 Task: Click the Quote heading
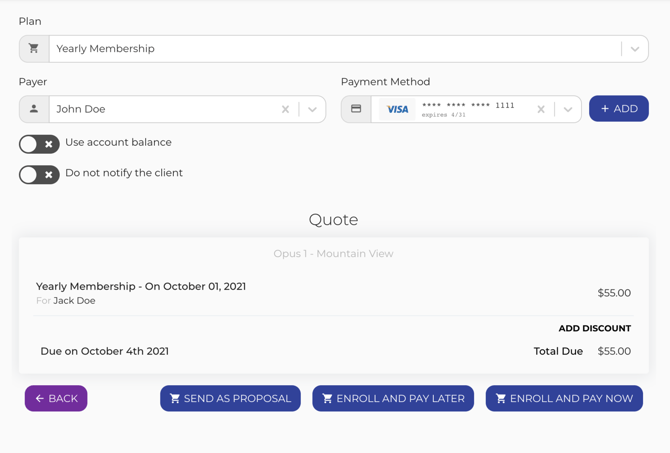(333, 220)
